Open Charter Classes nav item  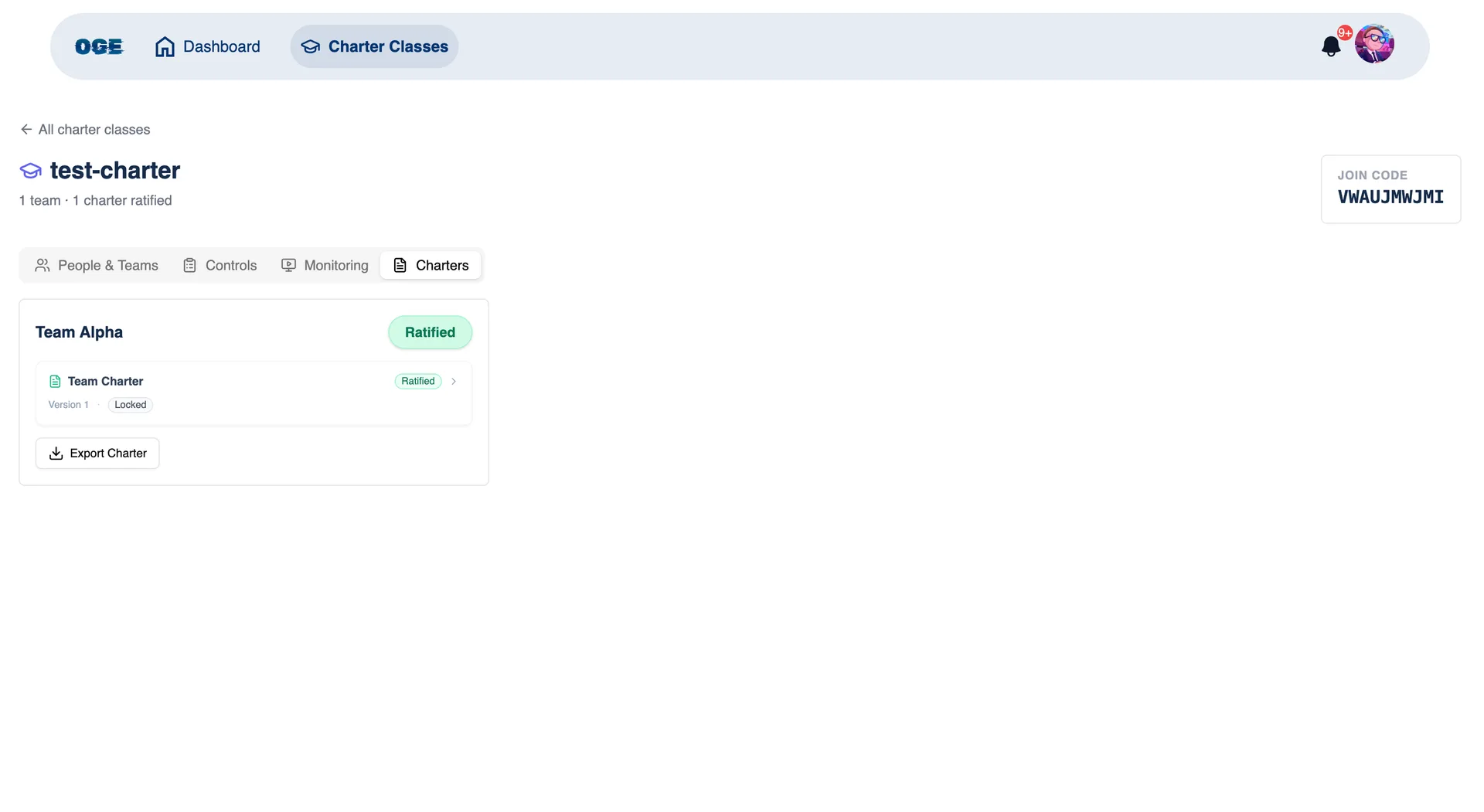[x=374, y=46]
